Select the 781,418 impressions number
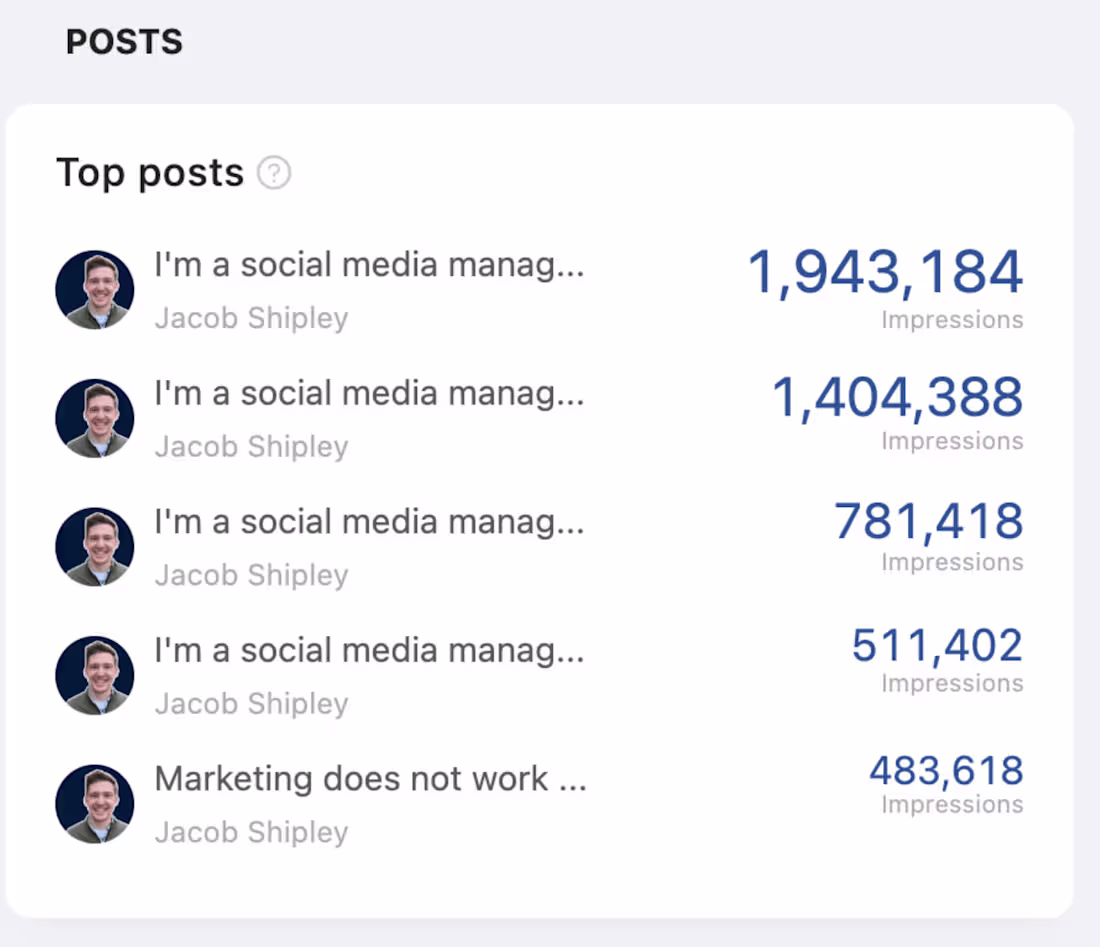The height and width of the screenshot is (947, 1100). (x=928, y=521)
